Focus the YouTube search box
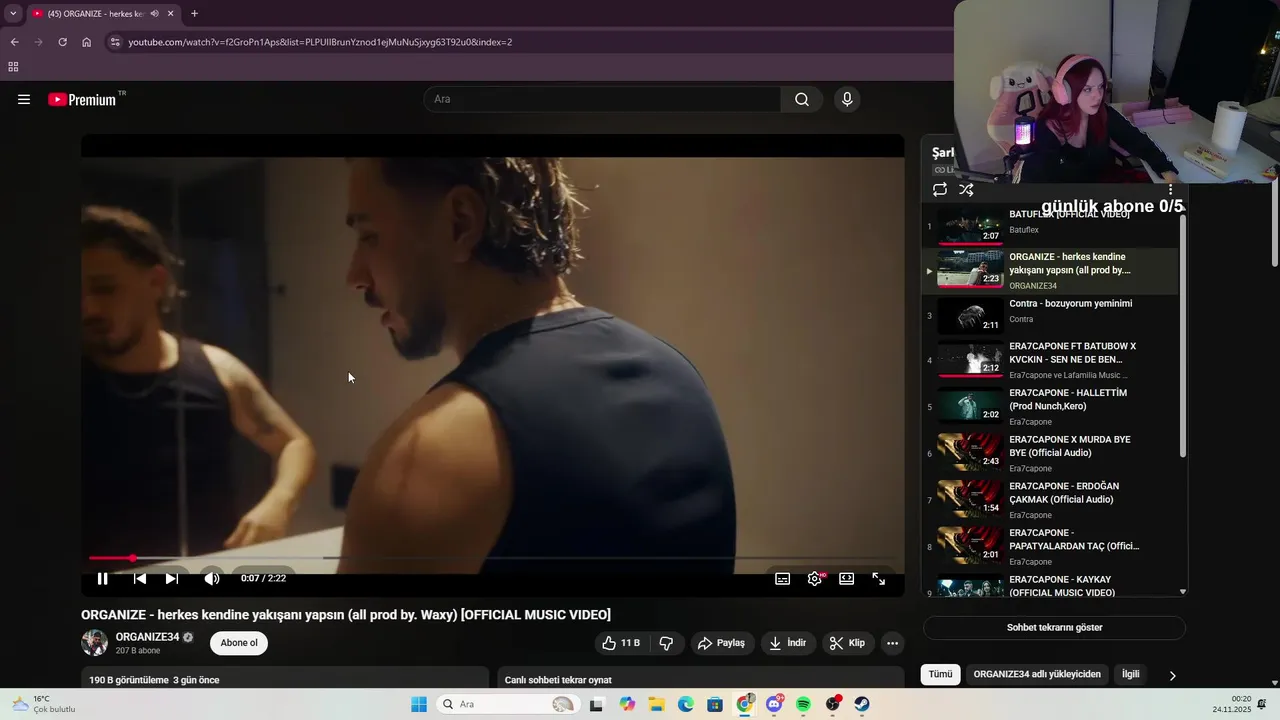 click(x=603, y=99)
